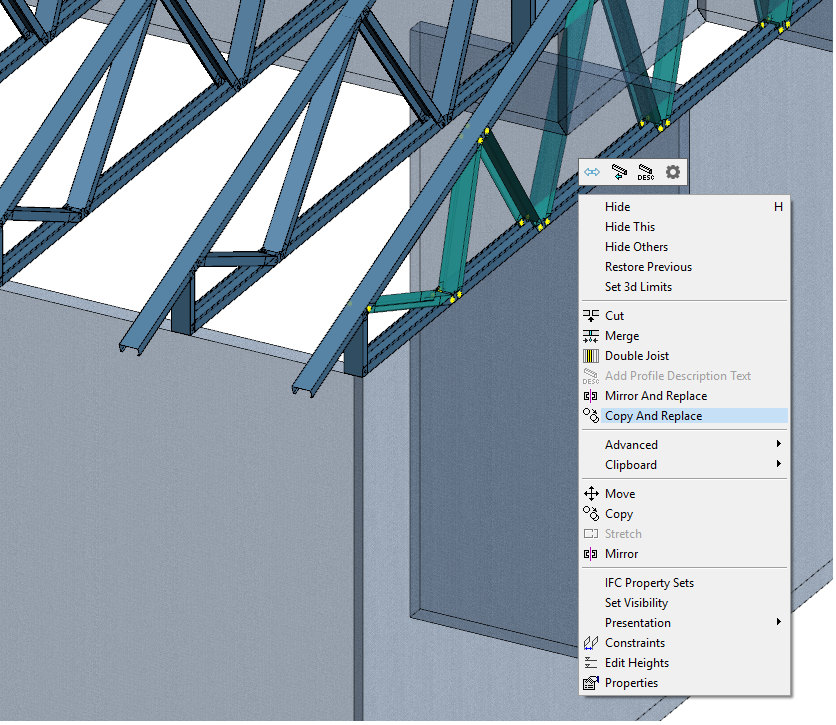
Task: Click the DESC profile description toolbar icon
Action: point(646,172)
